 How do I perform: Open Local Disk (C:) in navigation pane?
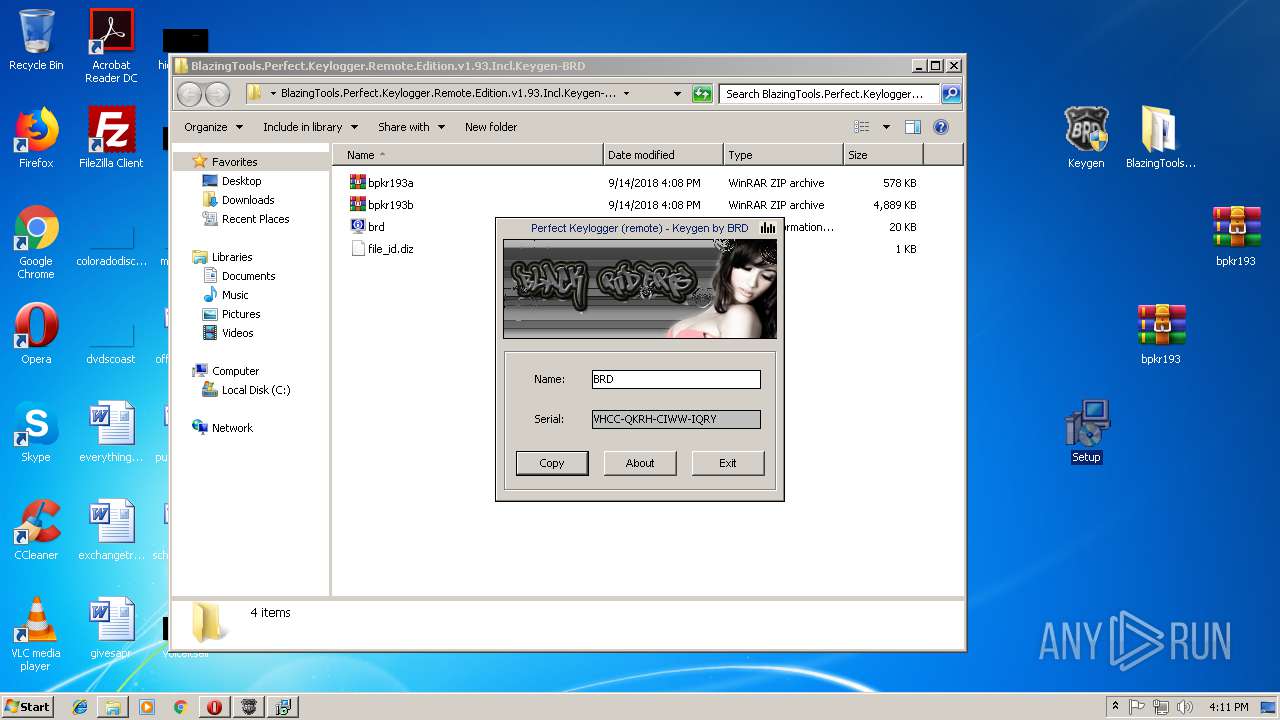255,390
